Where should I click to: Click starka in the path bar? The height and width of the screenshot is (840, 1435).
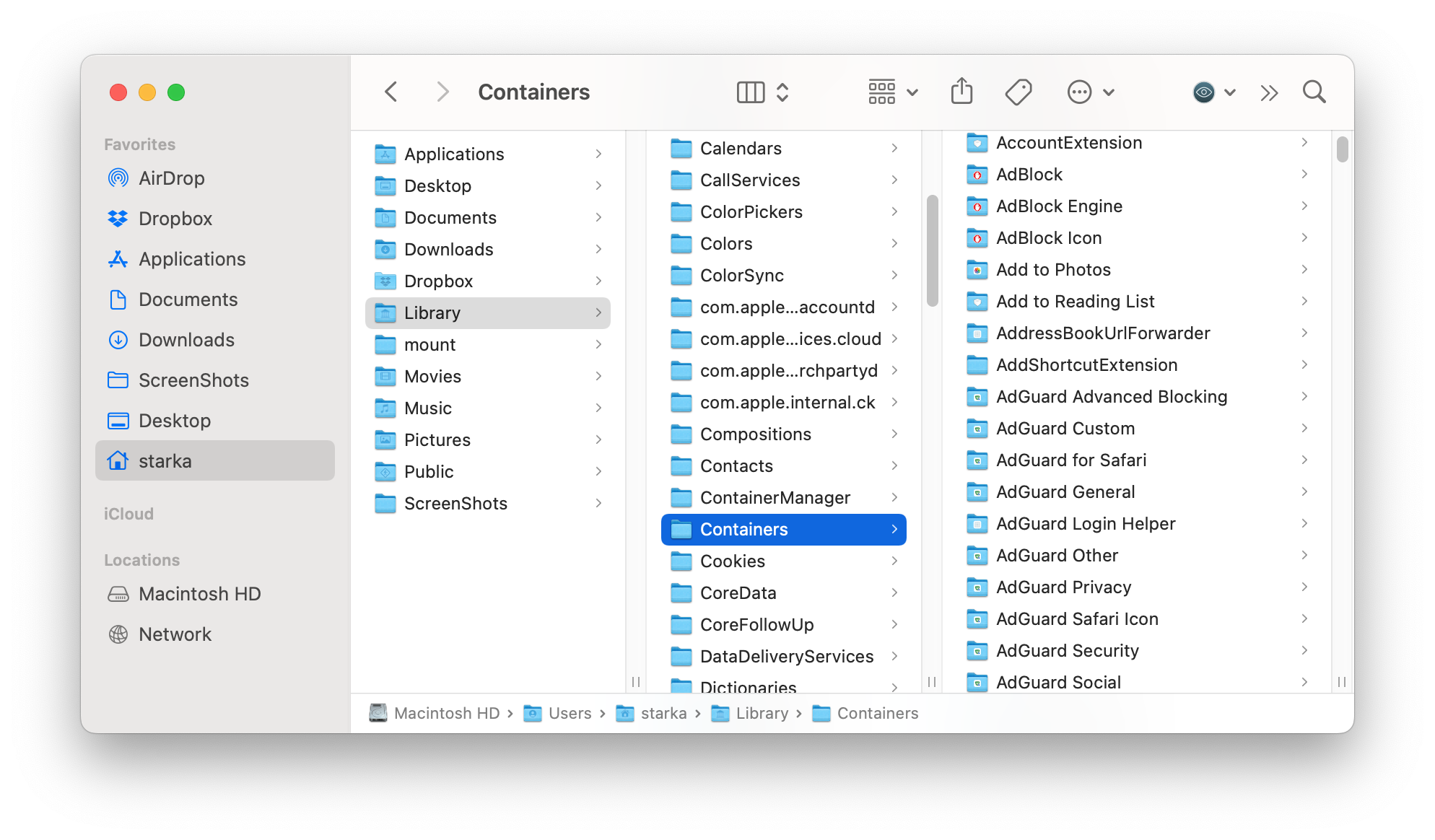[651, 714]
